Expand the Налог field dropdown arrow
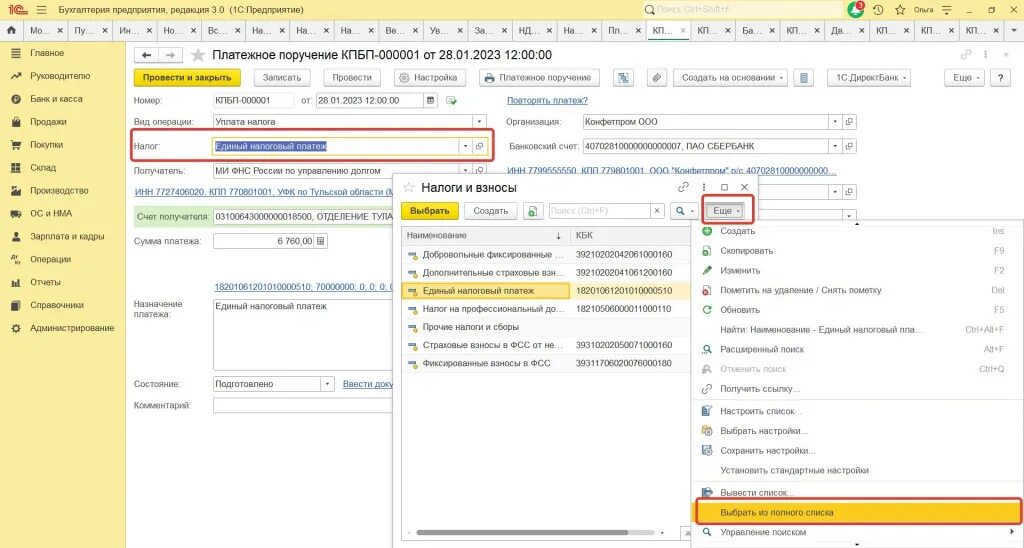 [x=466, y=146]
